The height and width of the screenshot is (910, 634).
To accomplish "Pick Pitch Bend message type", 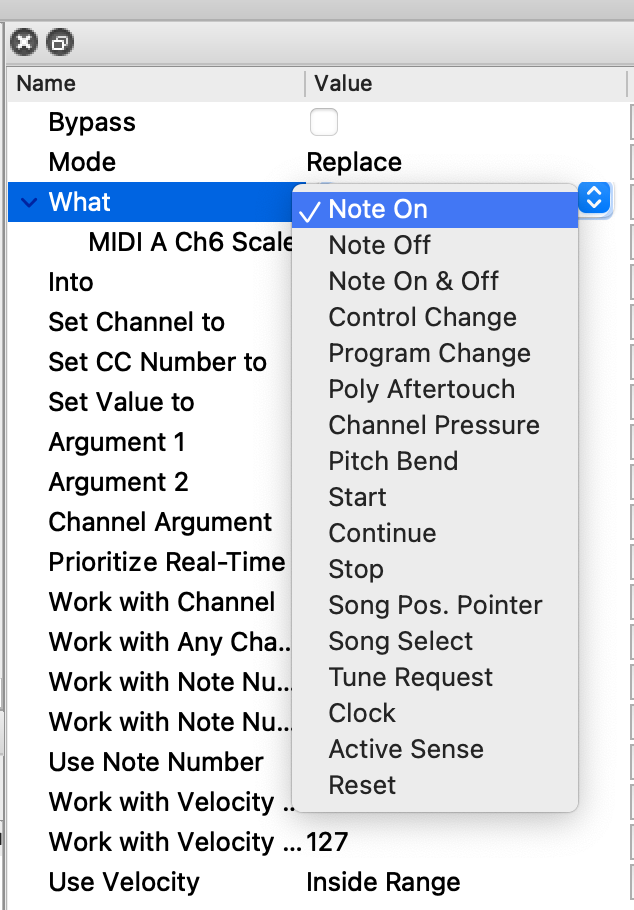I will coord(393,461).
